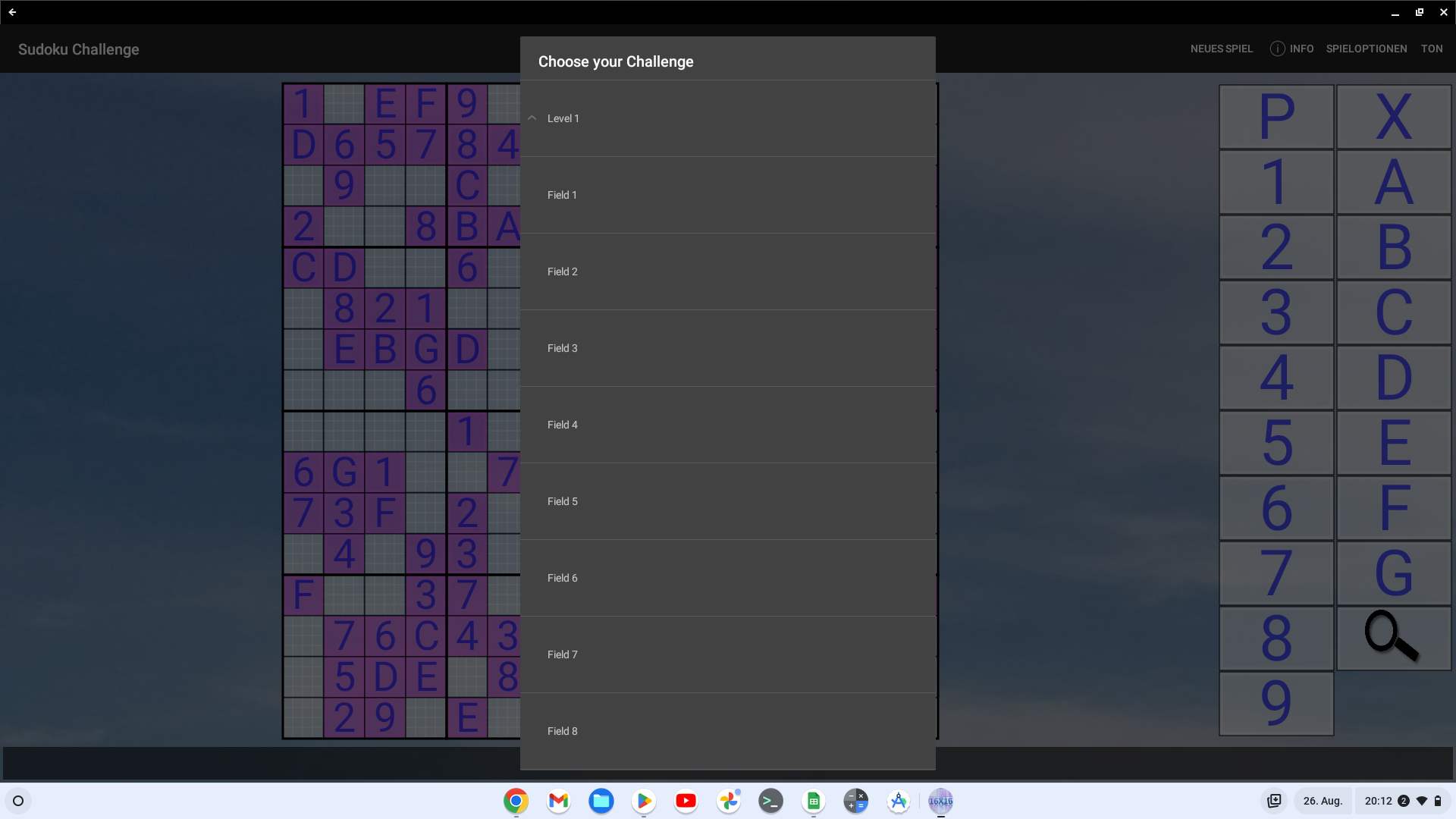Screen dimensions: 1456x819
Task: Select the letter A keypad tile
Action: [1394, 182]
